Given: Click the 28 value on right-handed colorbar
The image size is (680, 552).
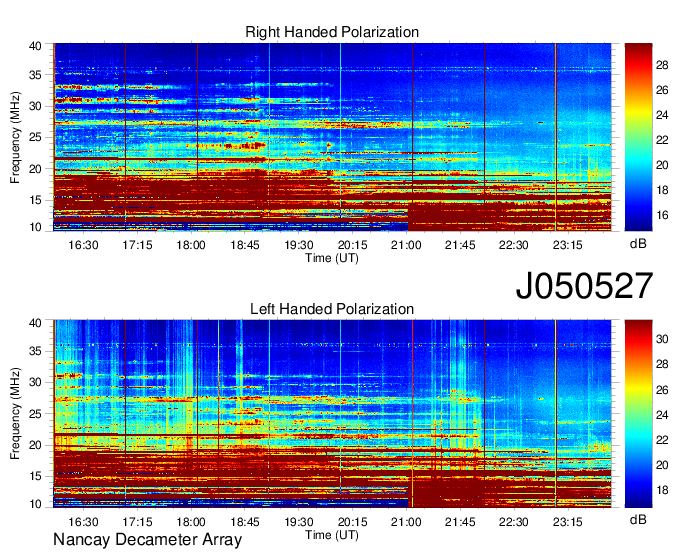Looking at the screenshot, I should (662, 65).
